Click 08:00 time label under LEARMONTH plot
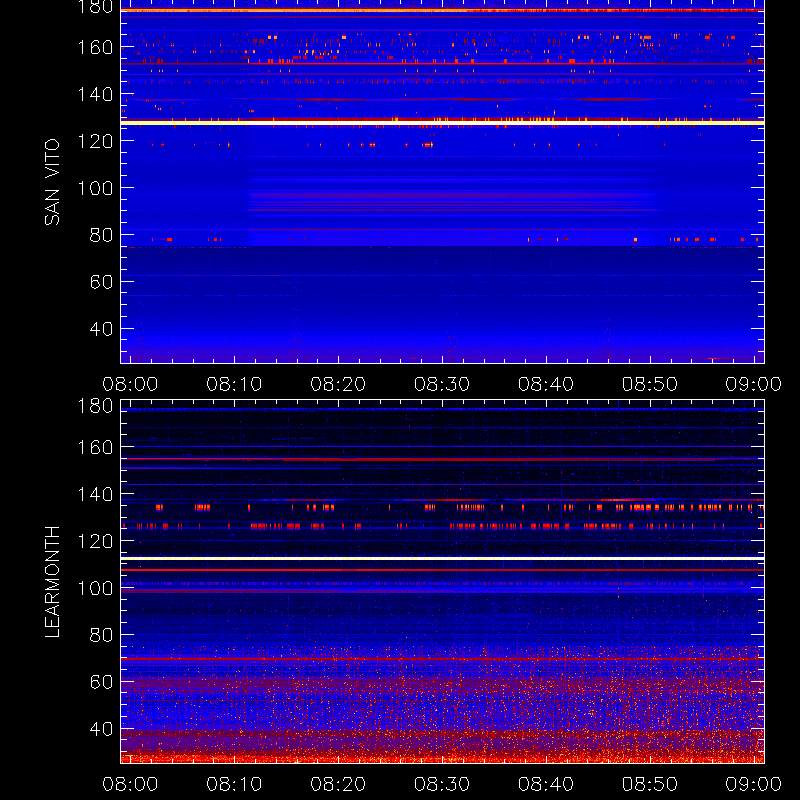The image size is (800, 800). coord(130,784)
